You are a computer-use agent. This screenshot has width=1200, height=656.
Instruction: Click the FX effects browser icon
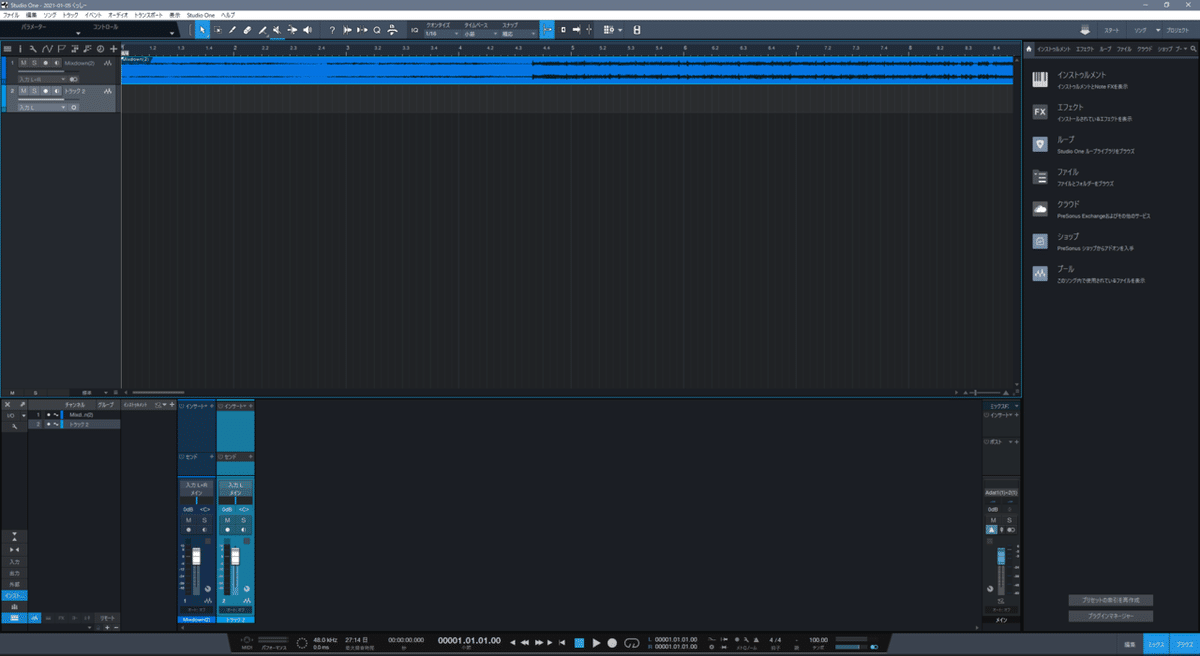[x=1040, y=112]
